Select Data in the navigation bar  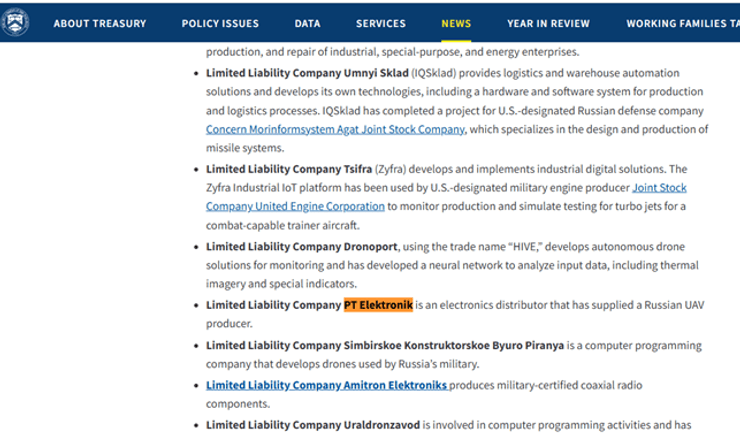(x=308, y=23)
